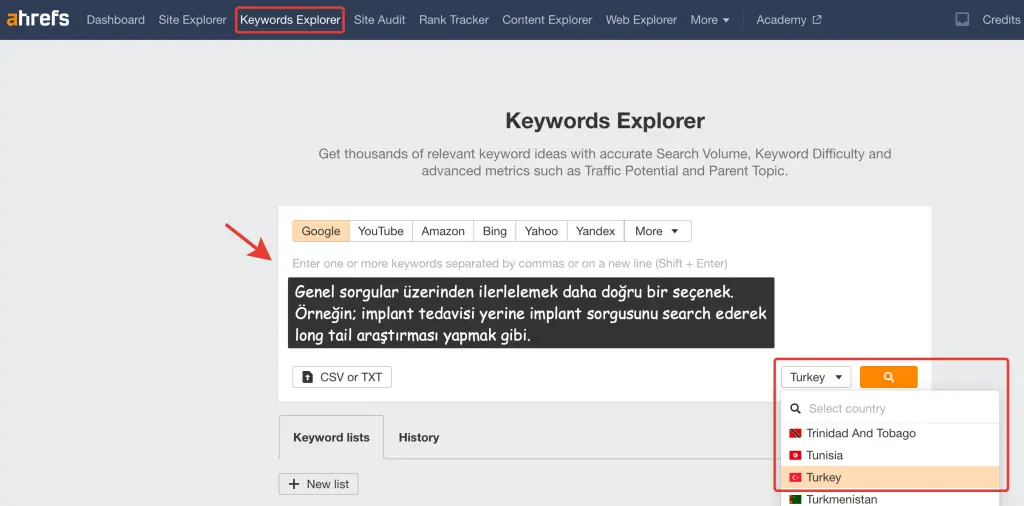Viewport: 1024px width, 506px height.
Task: Switch to the History tab
Action: click(x=419, y=437)
